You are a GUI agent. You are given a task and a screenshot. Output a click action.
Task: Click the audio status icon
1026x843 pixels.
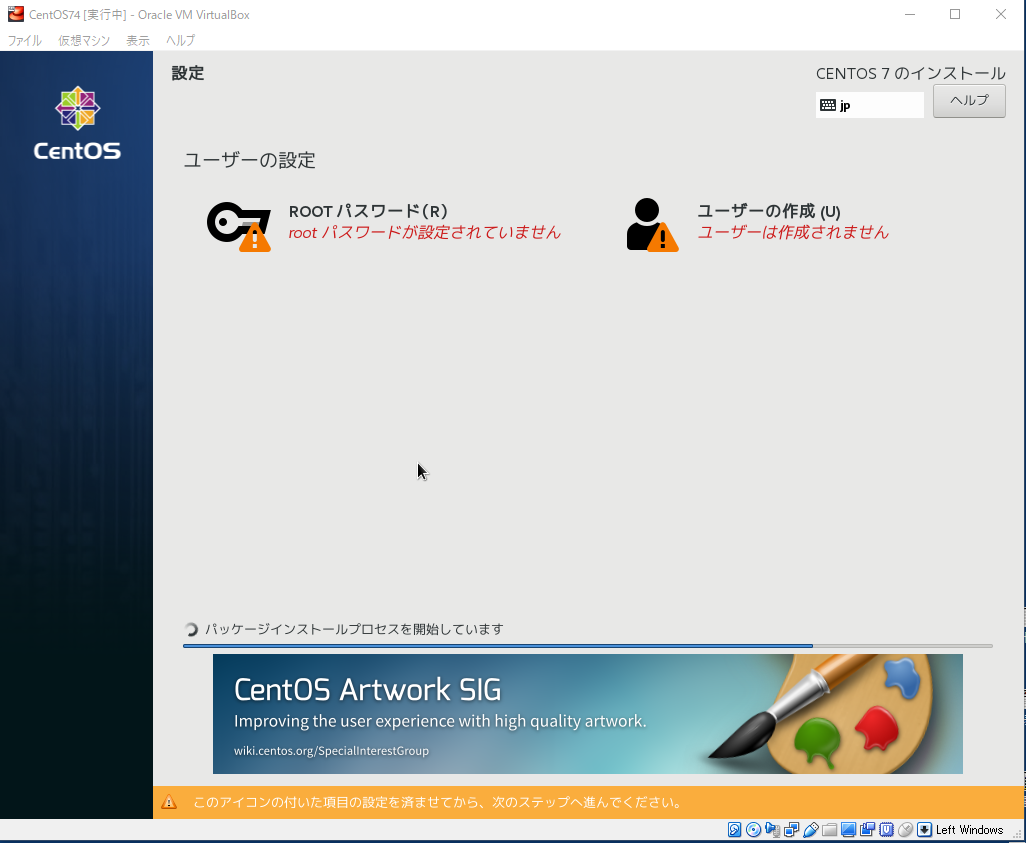[772, 830]
